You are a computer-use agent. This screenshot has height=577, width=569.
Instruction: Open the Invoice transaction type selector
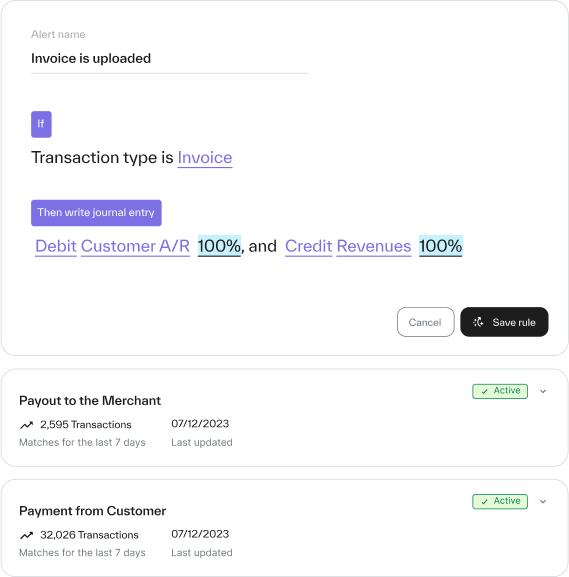[205, 158]
